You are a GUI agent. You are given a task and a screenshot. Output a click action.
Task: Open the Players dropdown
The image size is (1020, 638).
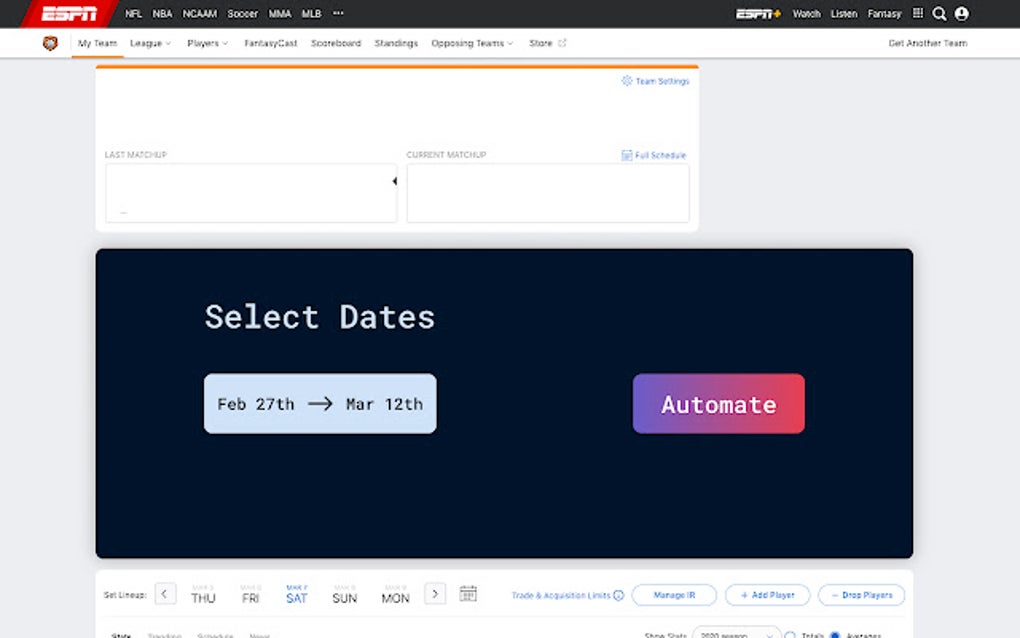point(207,43)
